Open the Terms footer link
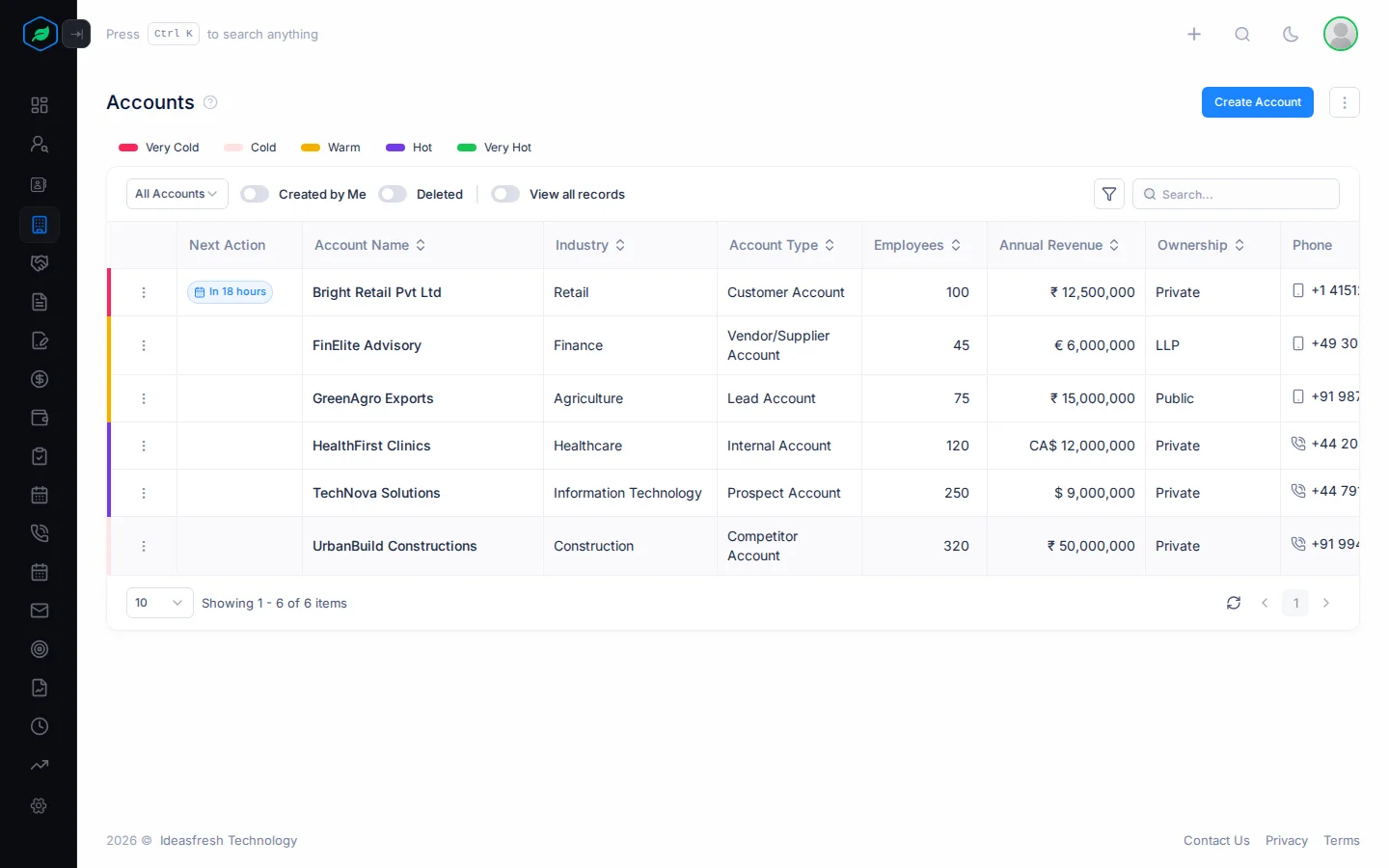 tap(1342, 840)
